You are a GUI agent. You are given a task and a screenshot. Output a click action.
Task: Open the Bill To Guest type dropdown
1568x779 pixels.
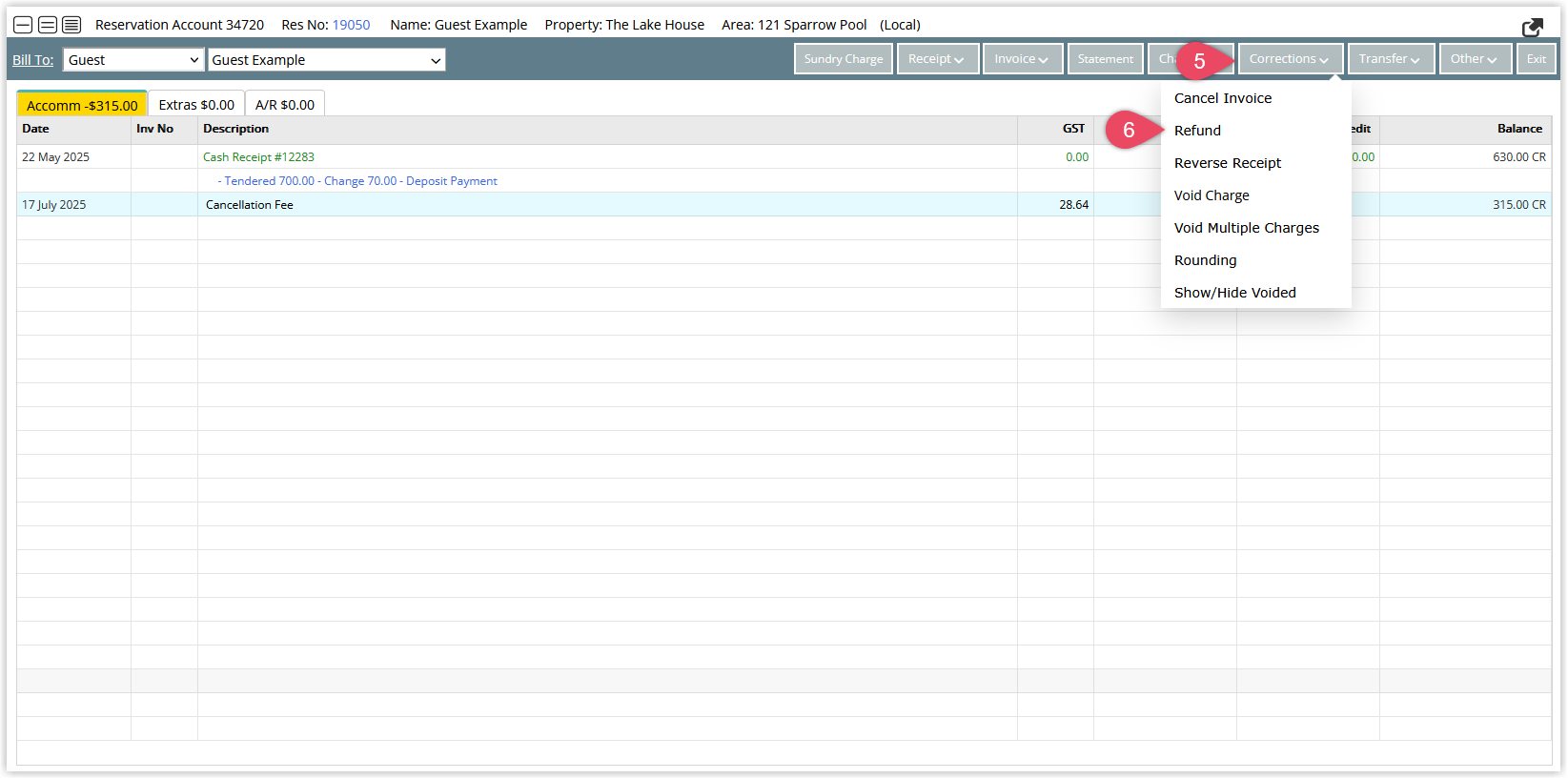(134, 60)
